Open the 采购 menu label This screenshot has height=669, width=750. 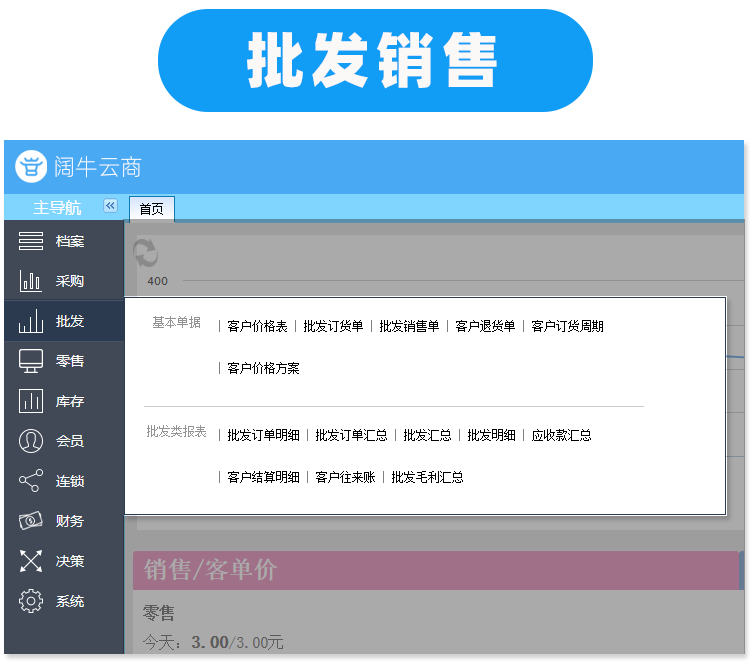click(70, 281)
